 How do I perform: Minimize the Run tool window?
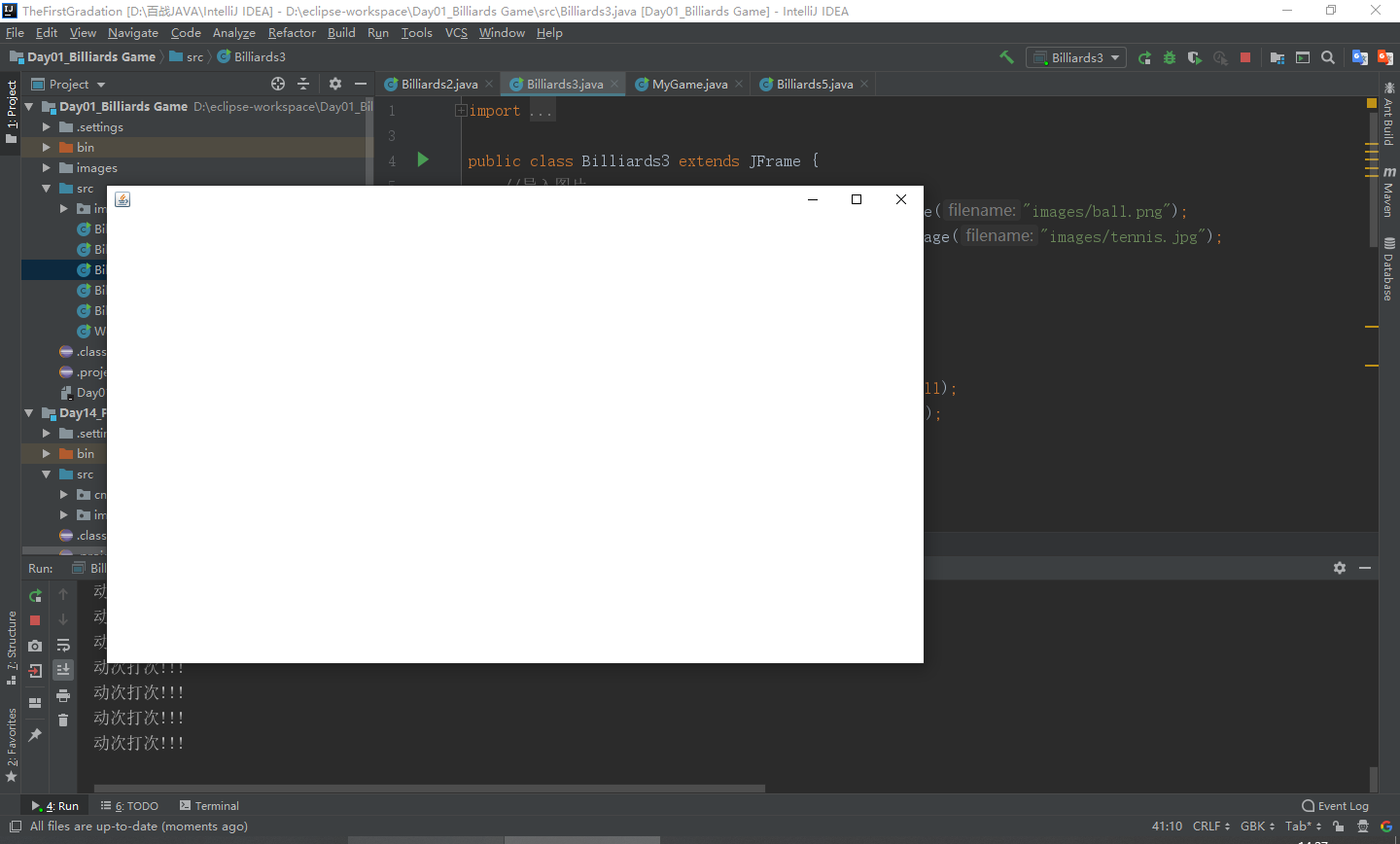point(1365,568)
